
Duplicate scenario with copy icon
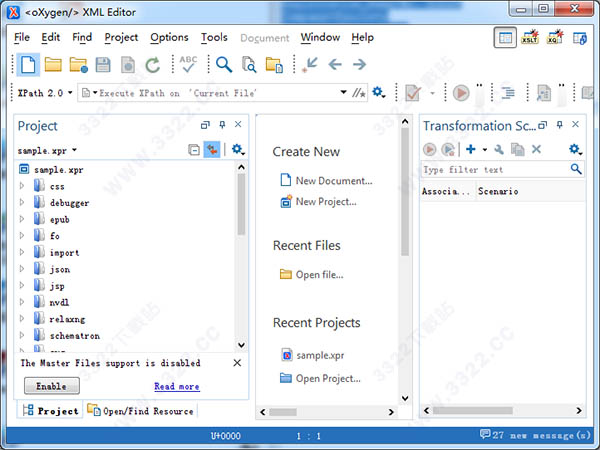point(518,149)
